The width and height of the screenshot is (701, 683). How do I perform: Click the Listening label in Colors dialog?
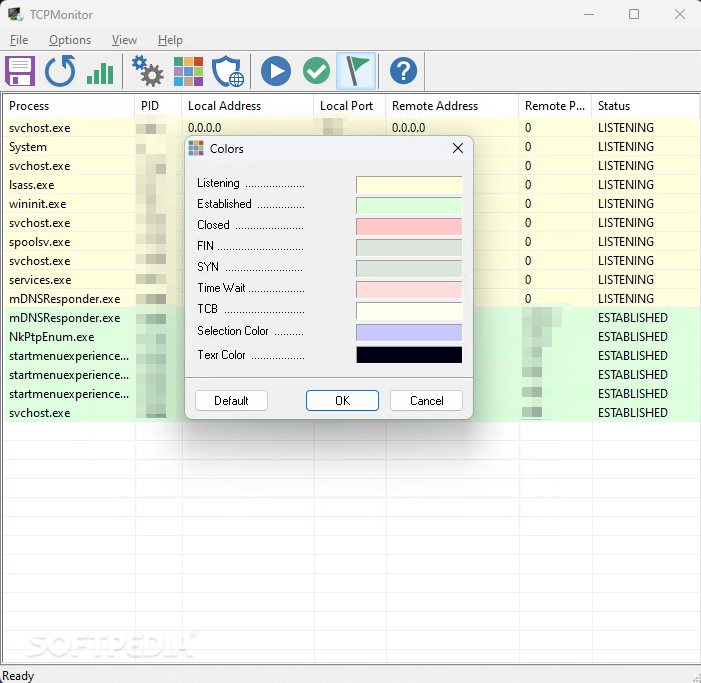point(218,183)
